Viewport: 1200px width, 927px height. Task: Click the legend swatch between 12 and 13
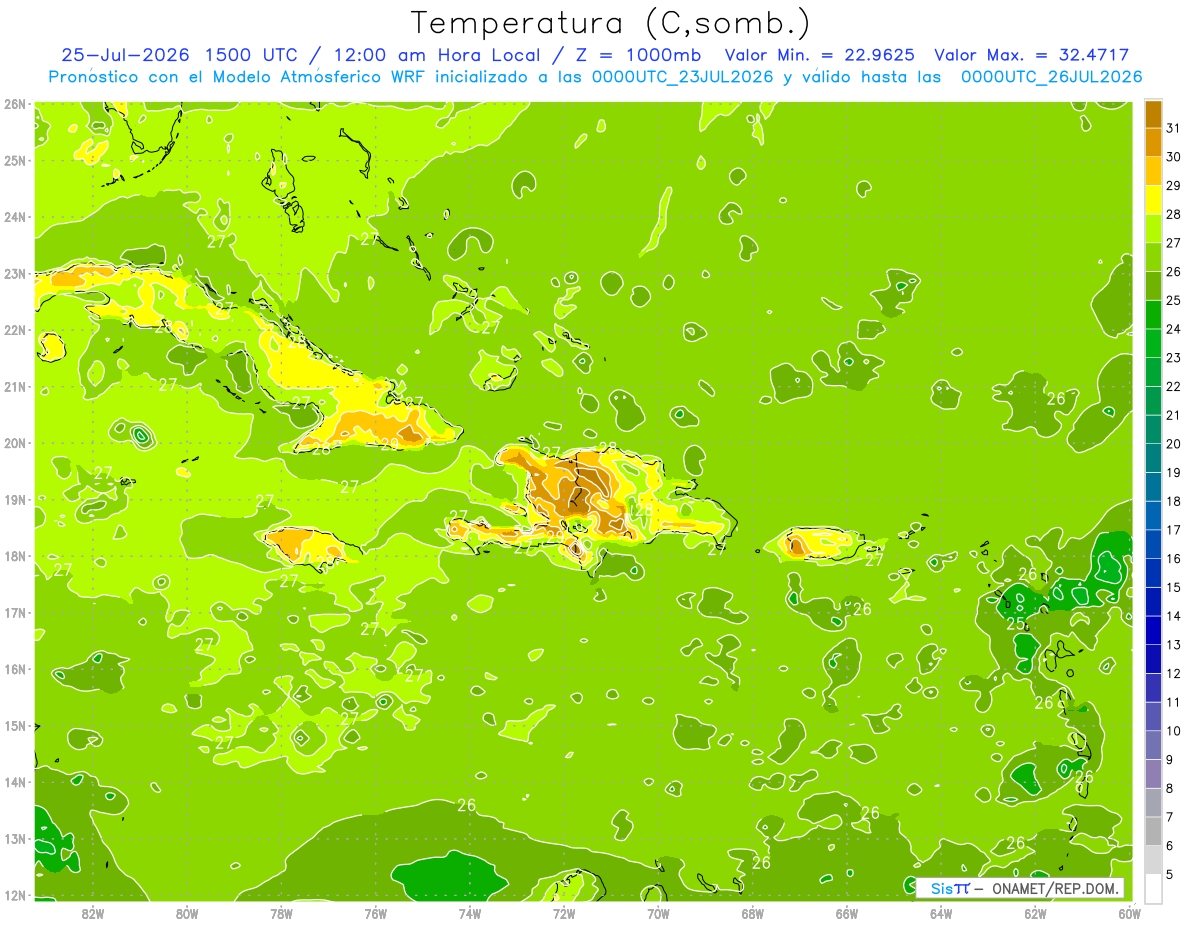[x=1152, y=659]
